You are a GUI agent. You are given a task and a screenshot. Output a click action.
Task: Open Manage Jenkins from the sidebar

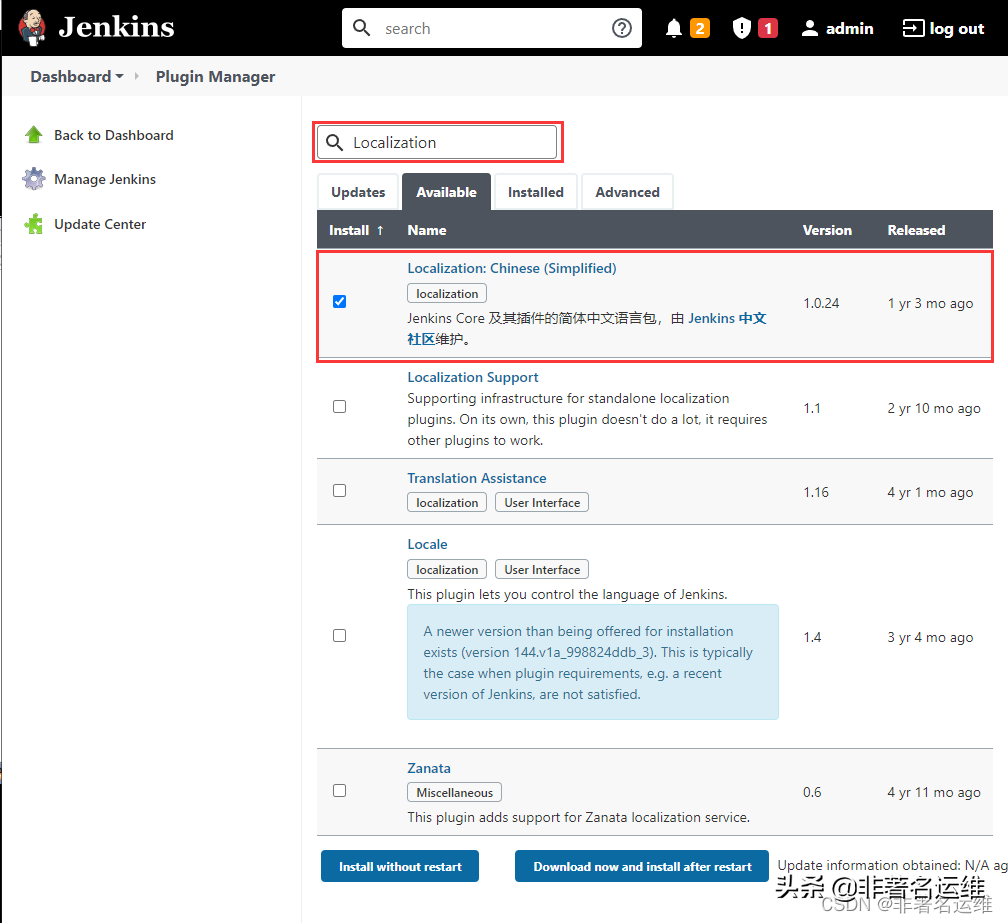click(x=102, y=179)
